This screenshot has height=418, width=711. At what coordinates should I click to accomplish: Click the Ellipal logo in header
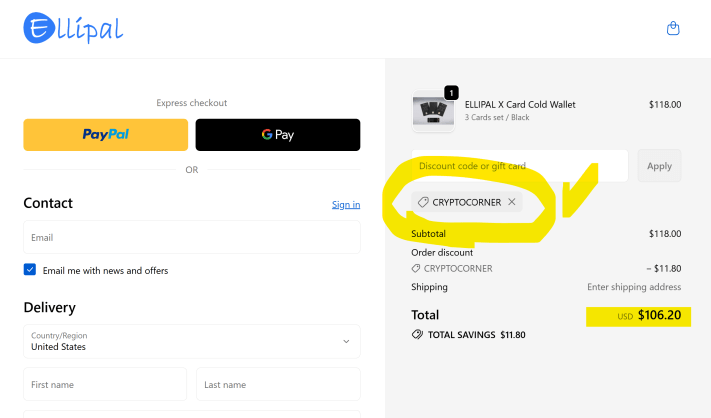point(73,28)
